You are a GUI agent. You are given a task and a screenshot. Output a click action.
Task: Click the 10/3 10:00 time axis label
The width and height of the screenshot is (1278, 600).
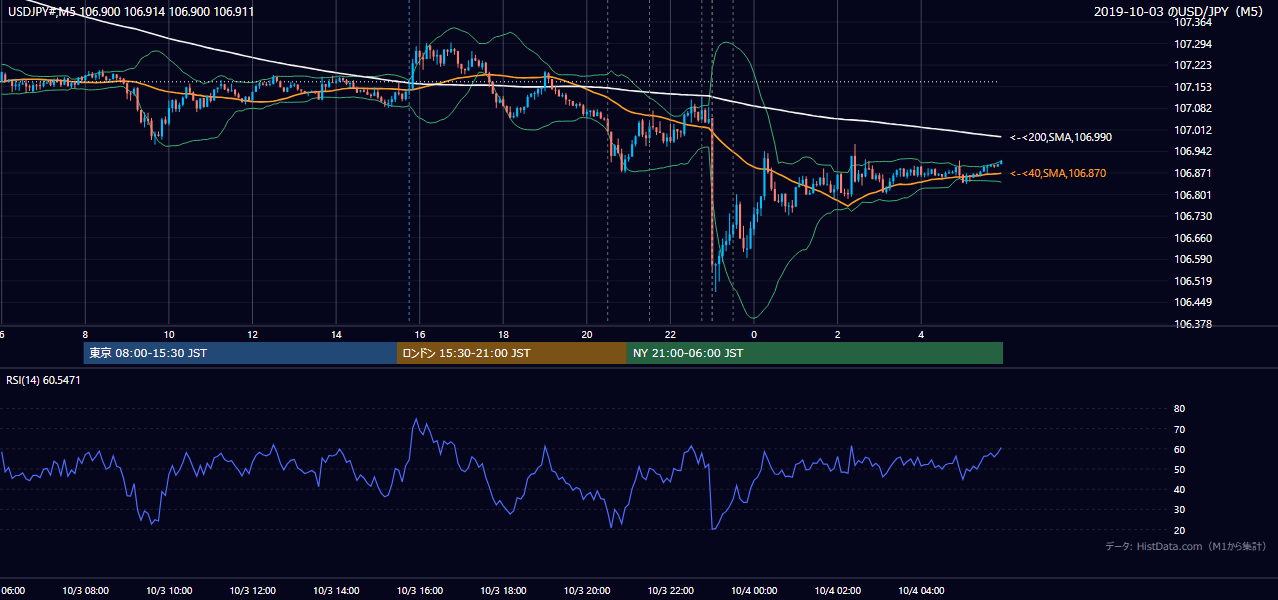coord(169,591)
